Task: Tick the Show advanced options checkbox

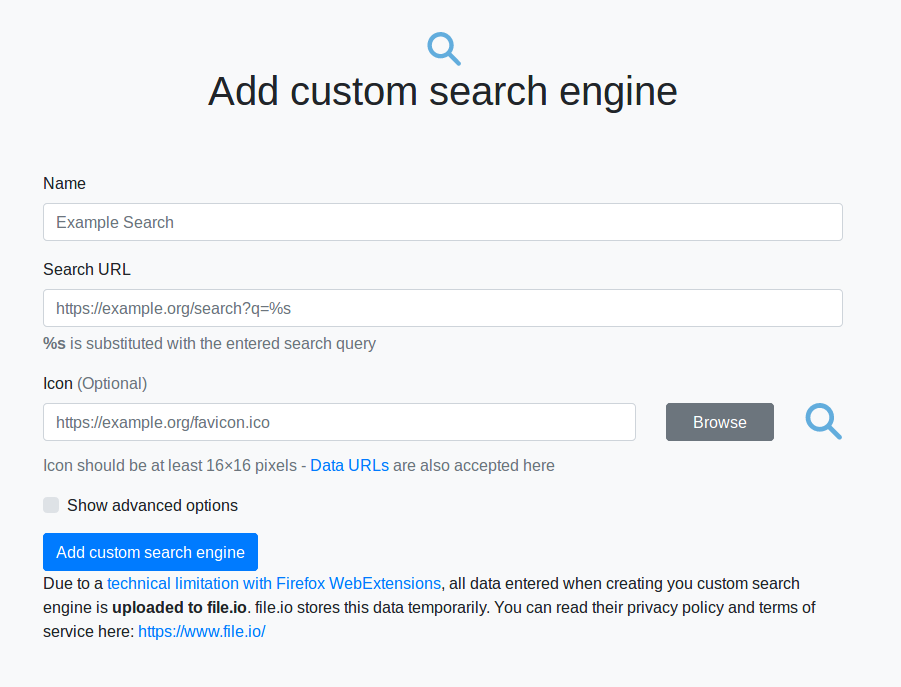Action: point(51,505)
